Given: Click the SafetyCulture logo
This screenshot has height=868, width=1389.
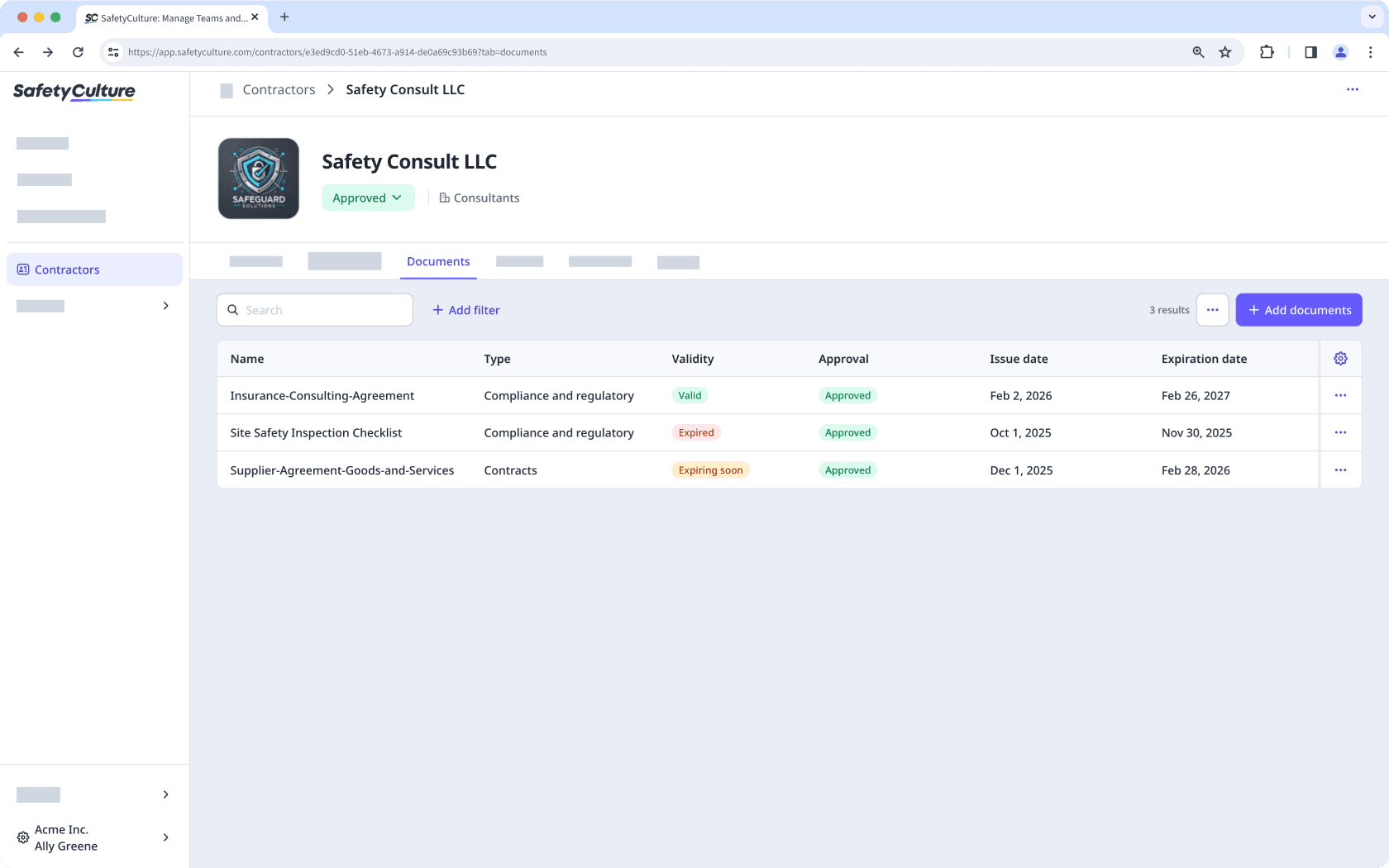Looking at the screenshot, I should tap(74, 92).
